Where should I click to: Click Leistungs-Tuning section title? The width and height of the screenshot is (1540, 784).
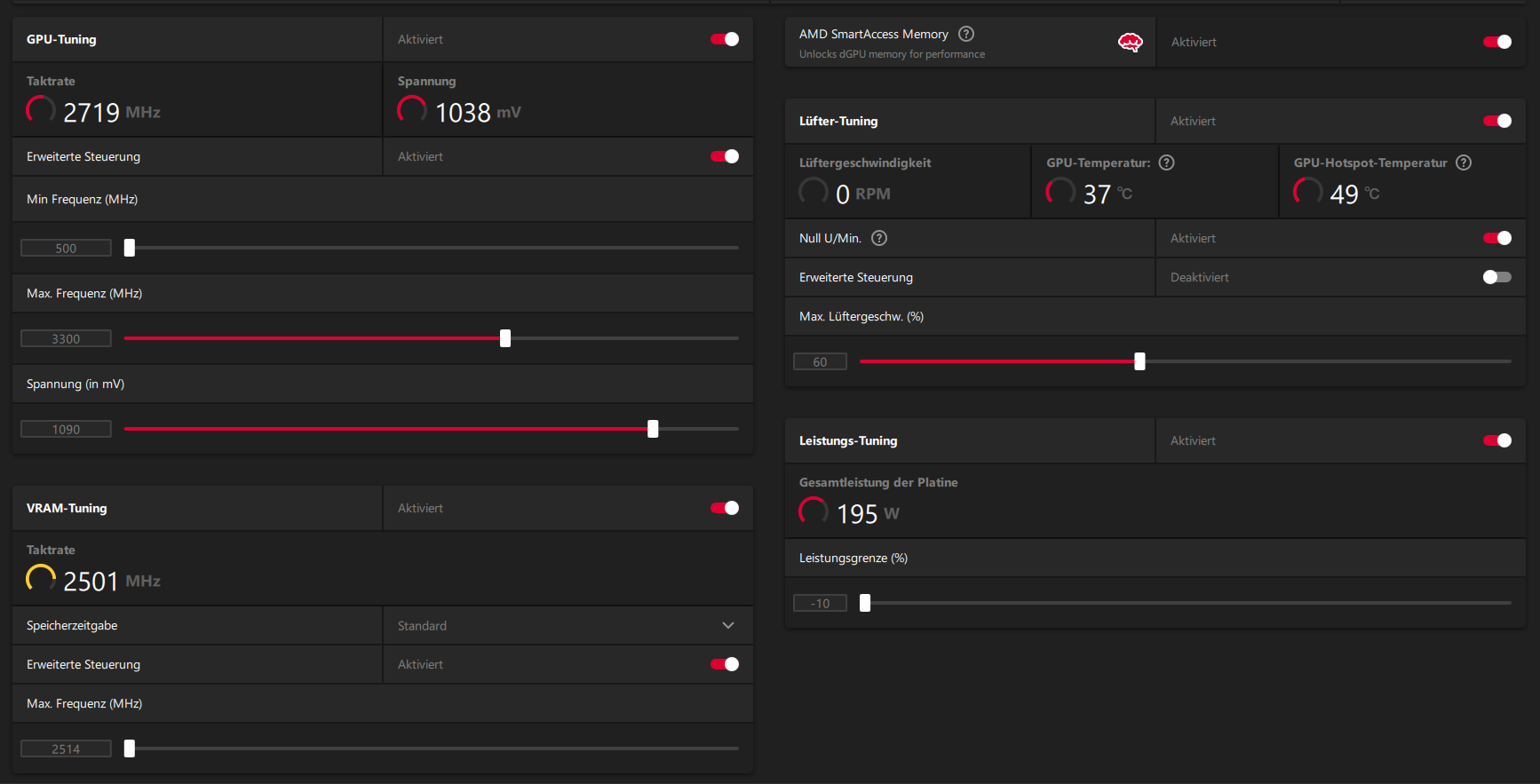pos(848,440)
